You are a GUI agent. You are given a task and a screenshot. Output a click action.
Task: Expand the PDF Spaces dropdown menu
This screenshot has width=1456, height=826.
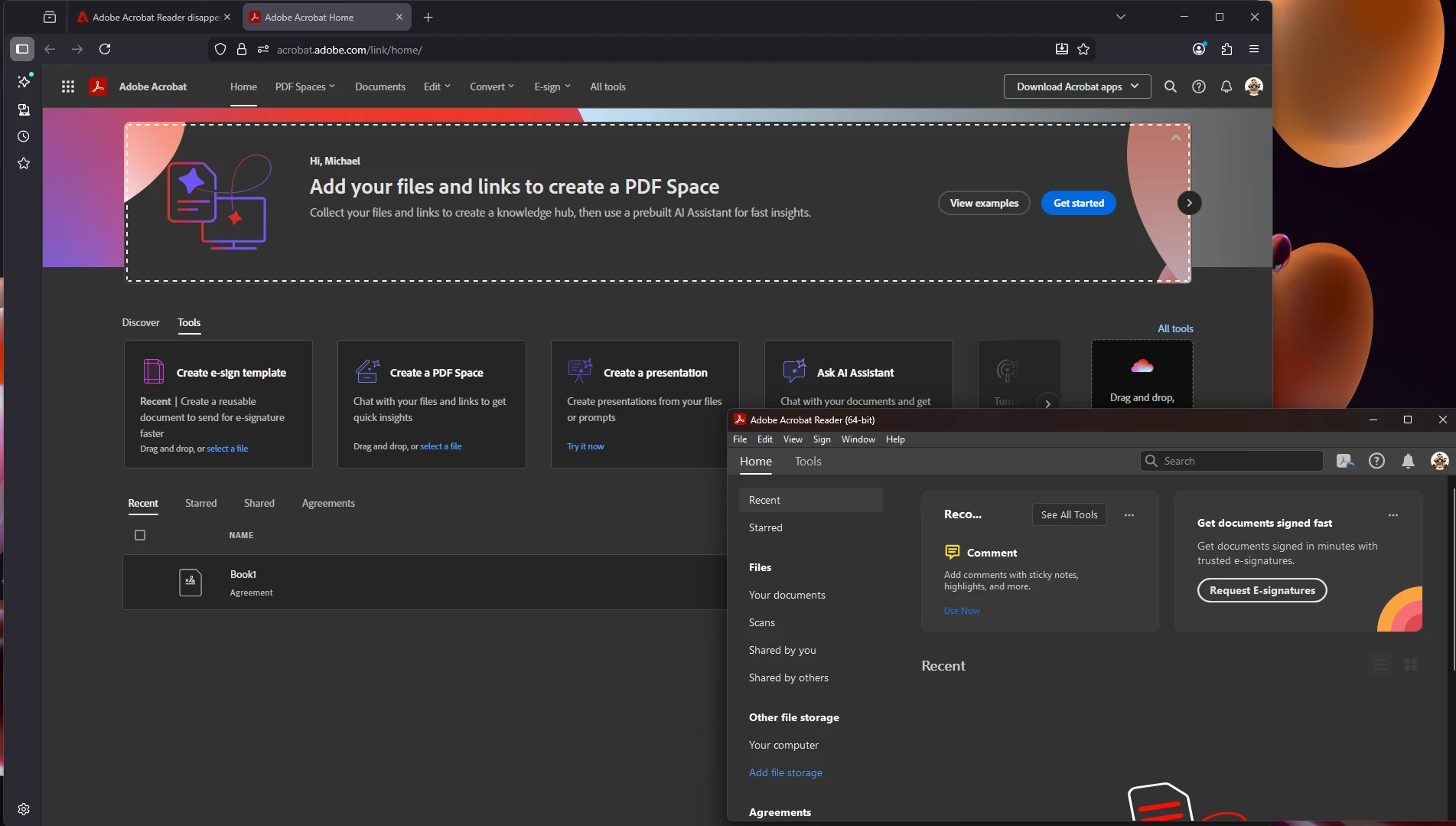click(305, 87)
